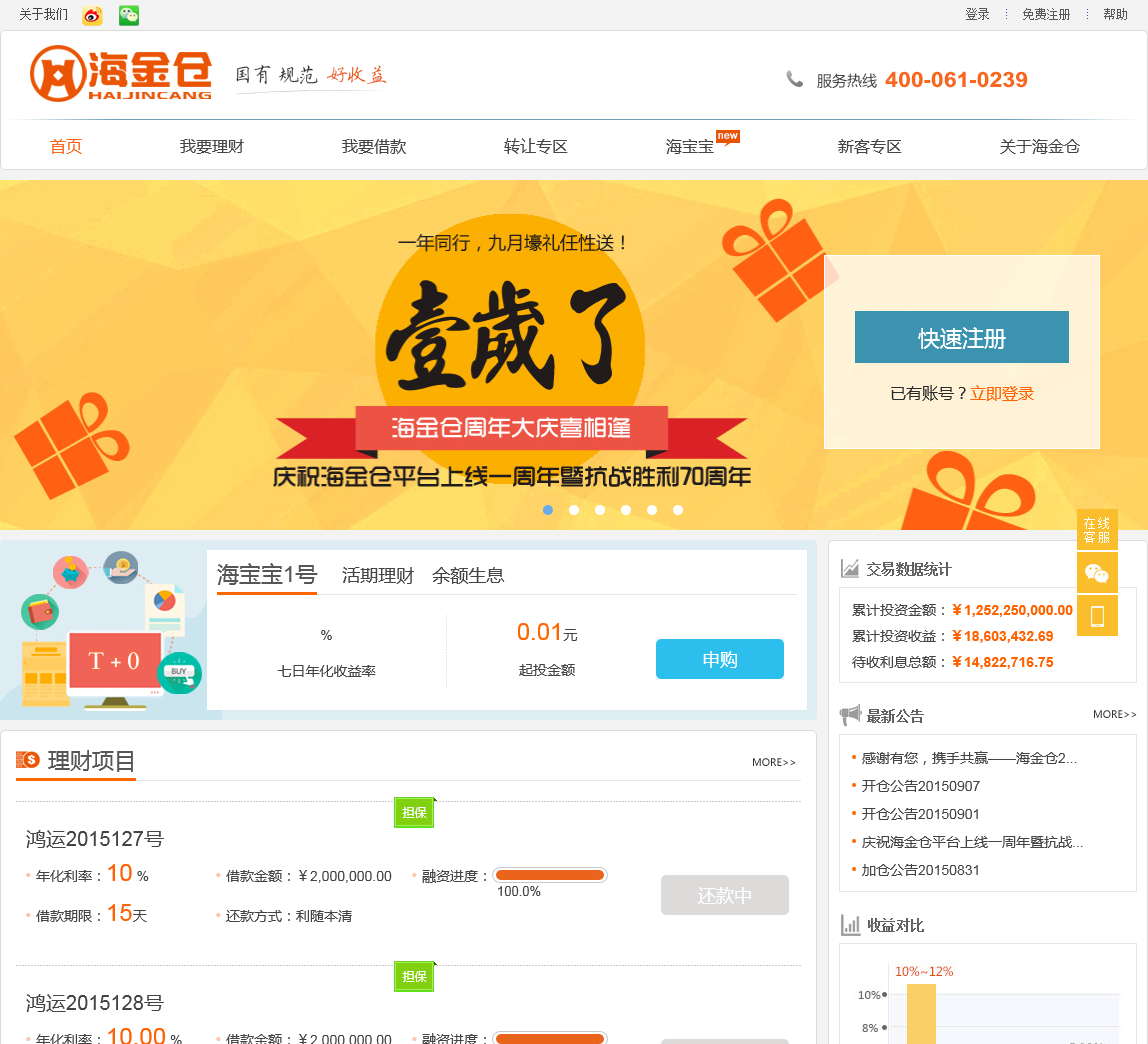Click 还款中 button for 鸿运2015127号
This screenshot has height=1044, width=1148.
pos(725,895)
